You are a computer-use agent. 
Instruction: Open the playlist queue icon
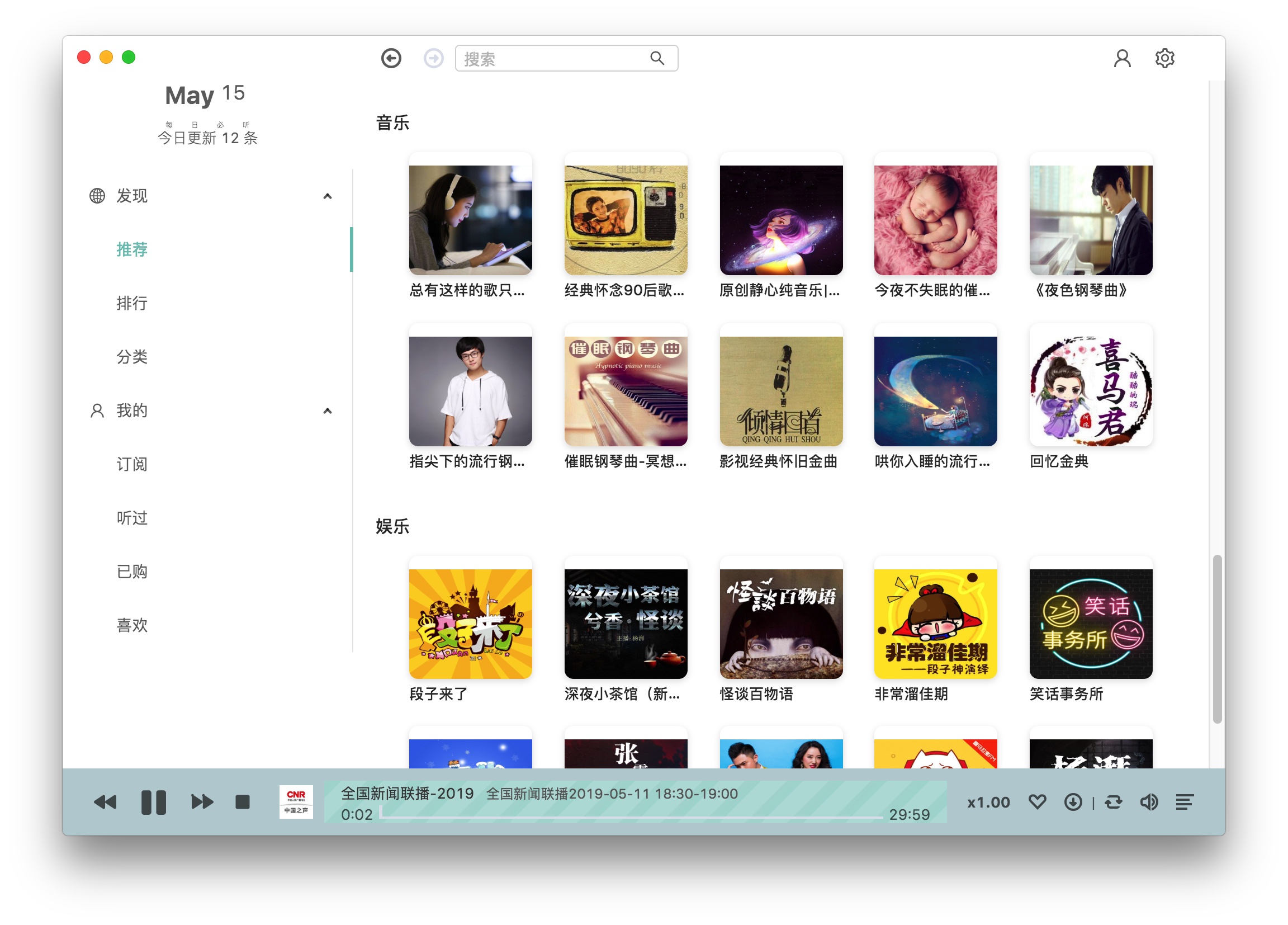coord(1184,802)
